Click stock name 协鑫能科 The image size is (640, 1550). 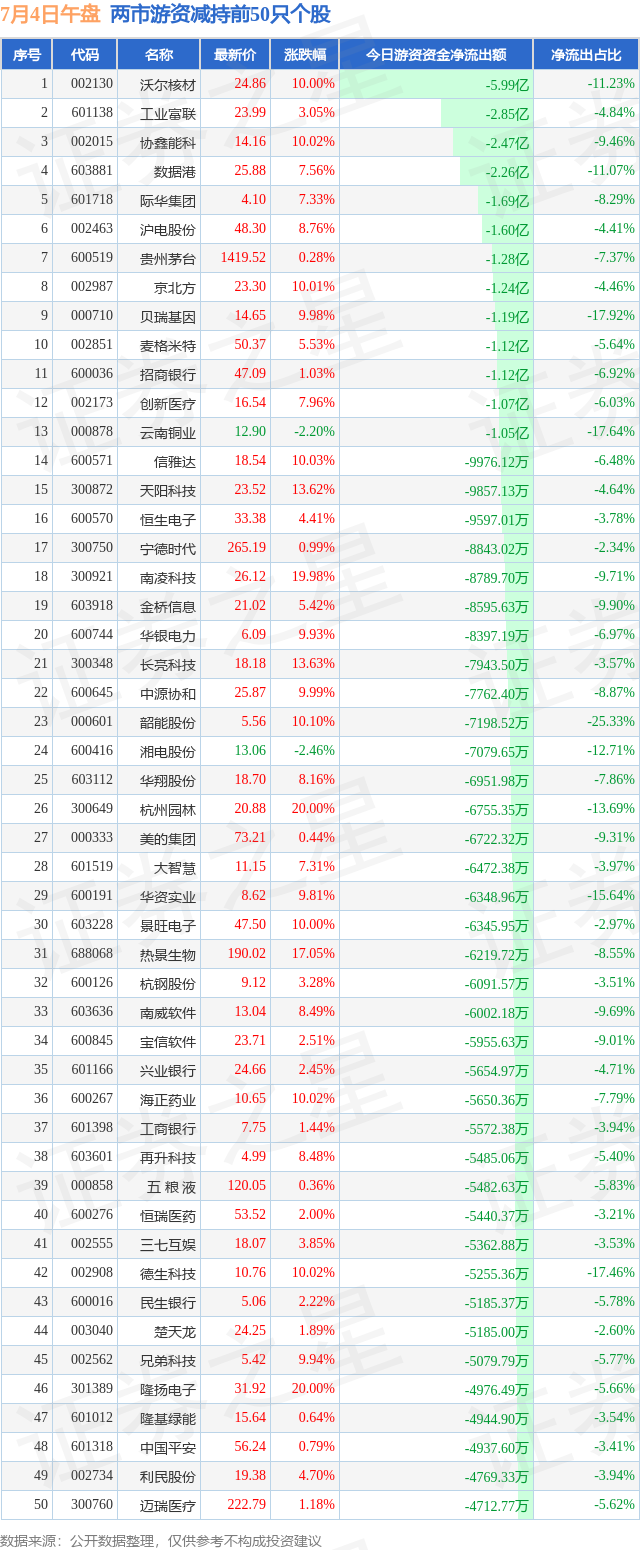coord(168,142)
